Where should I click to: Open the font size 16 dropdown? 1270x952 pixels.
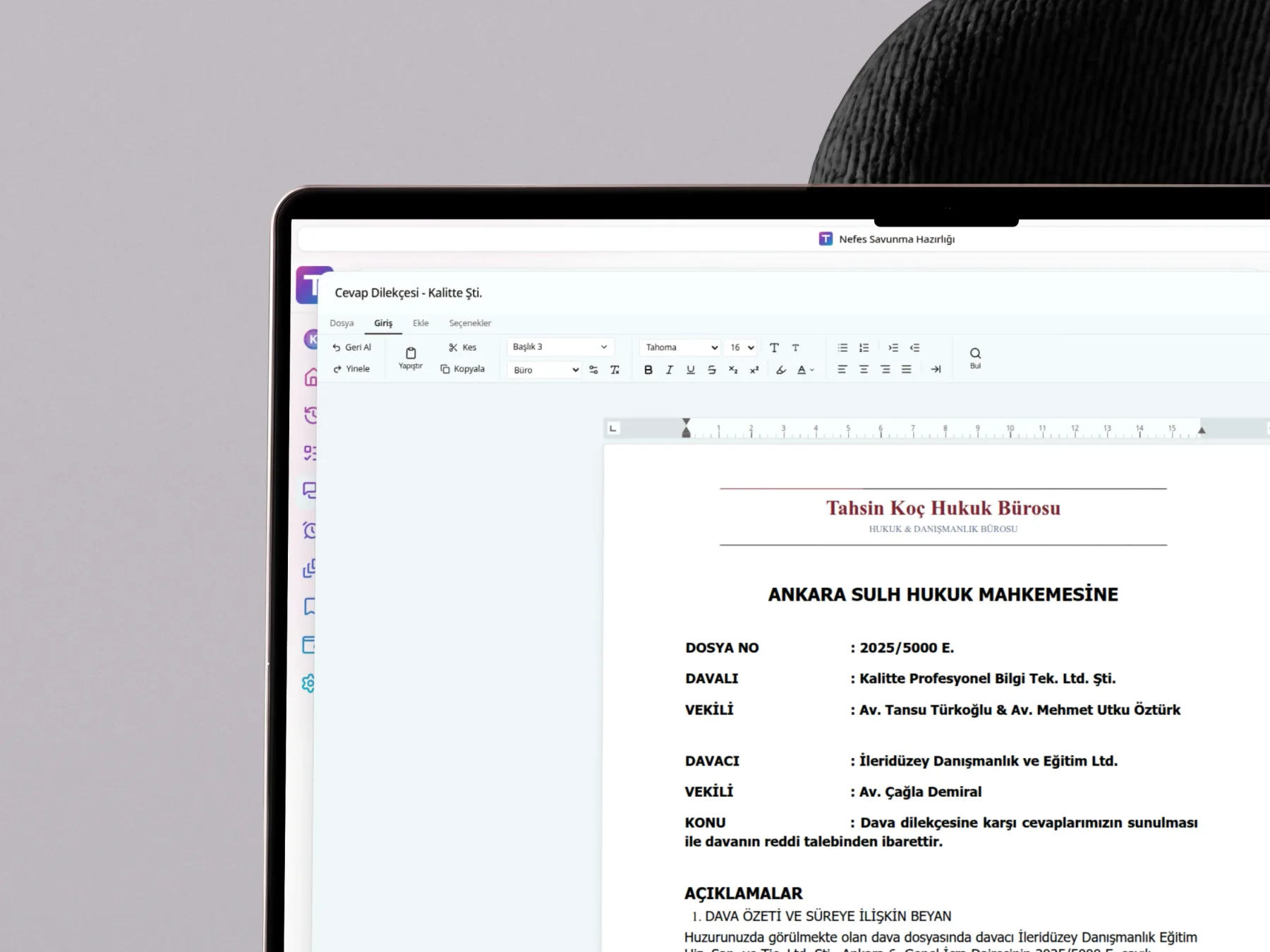tap(741, 347)
